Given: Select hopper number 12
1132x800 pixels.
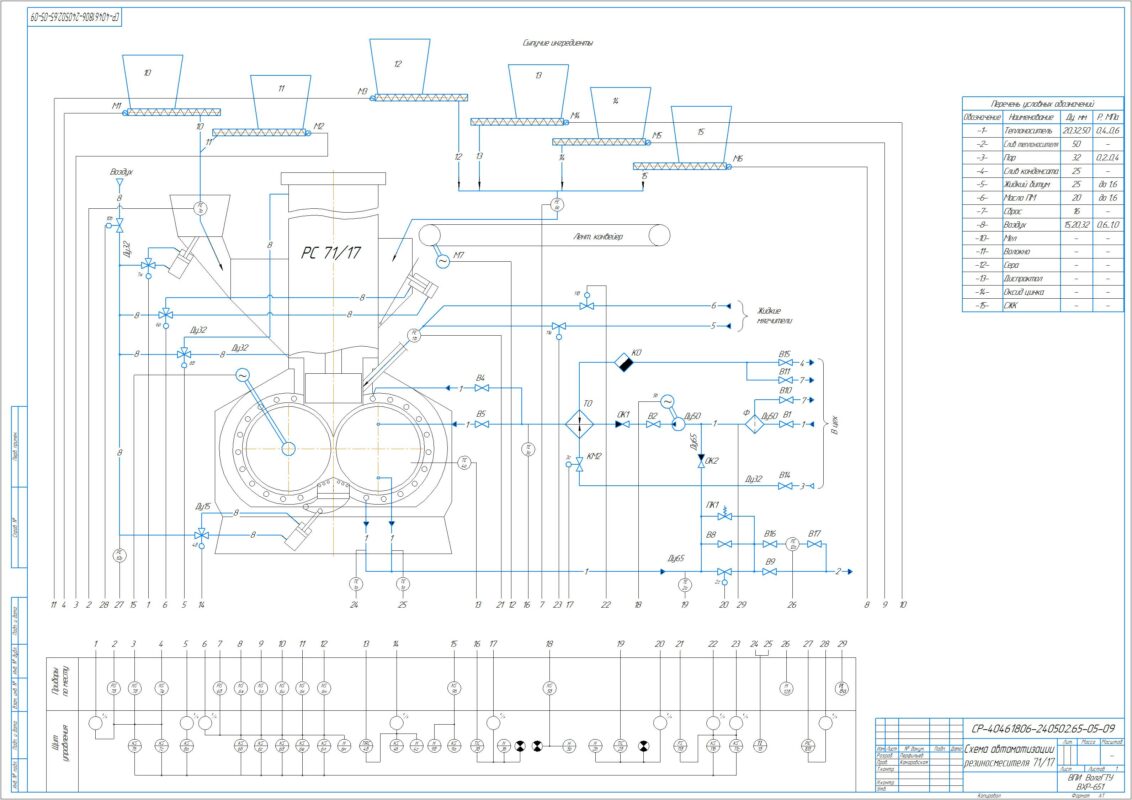Looking at the screenshot, I should (x=399, y=66).
